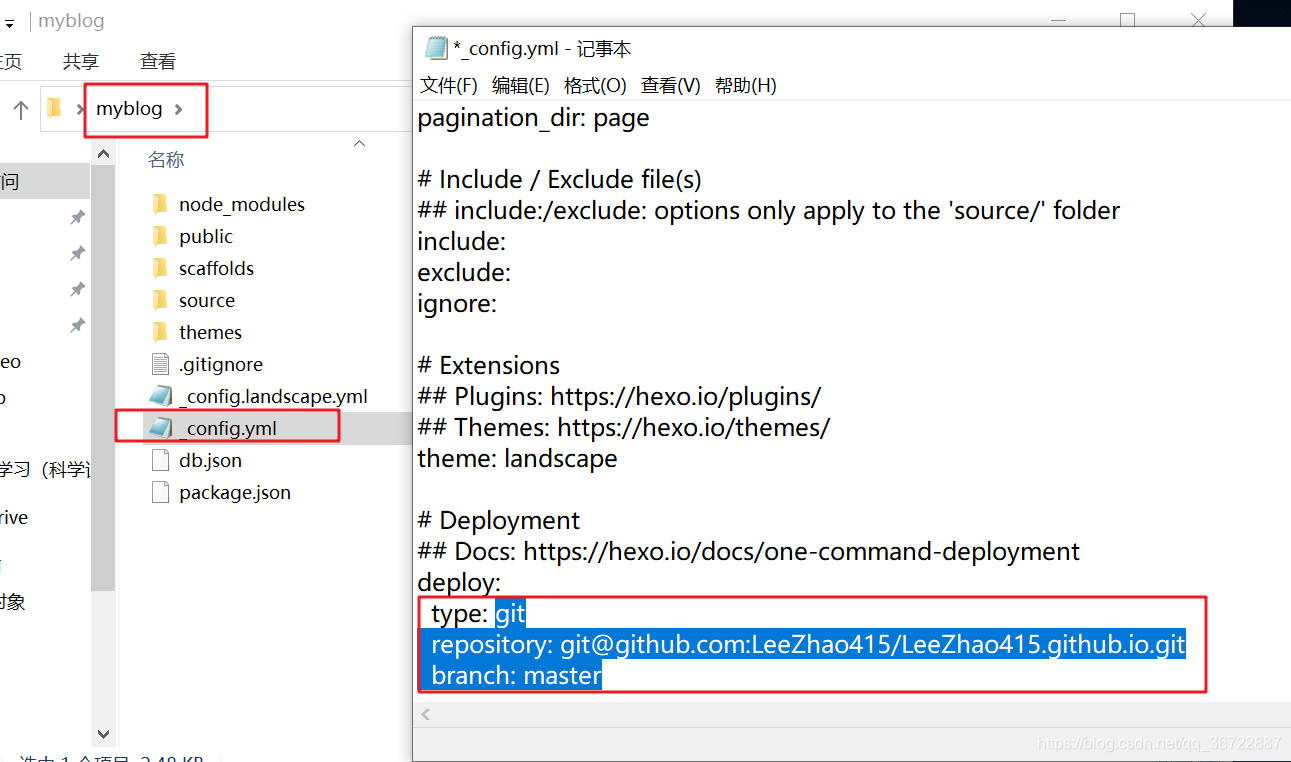Click the Notepad horizontal scroll left arrow
Screen dimensions: 1291x762
[426, 714]
